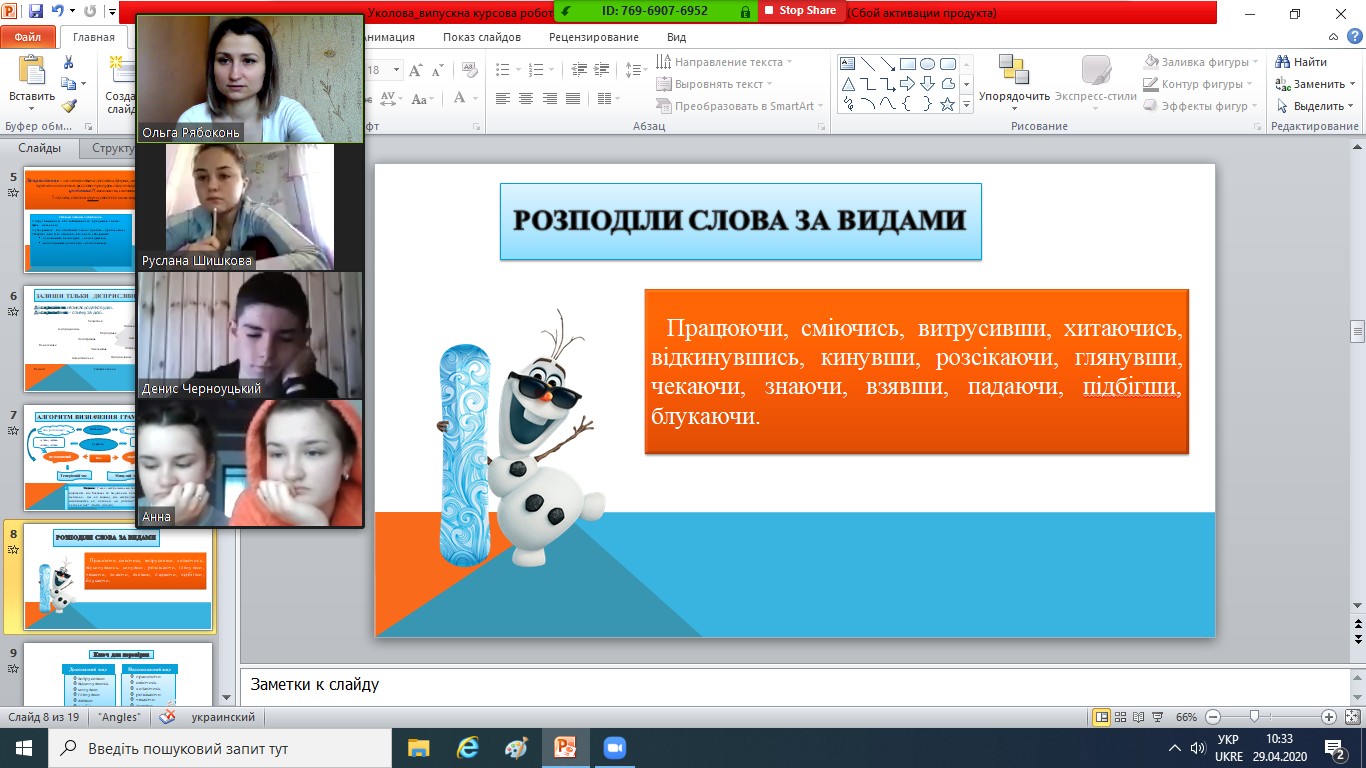Open the Упорядочить arrange menu
This screenshot has width=1366, height=768.
[x=1014, y=80]
